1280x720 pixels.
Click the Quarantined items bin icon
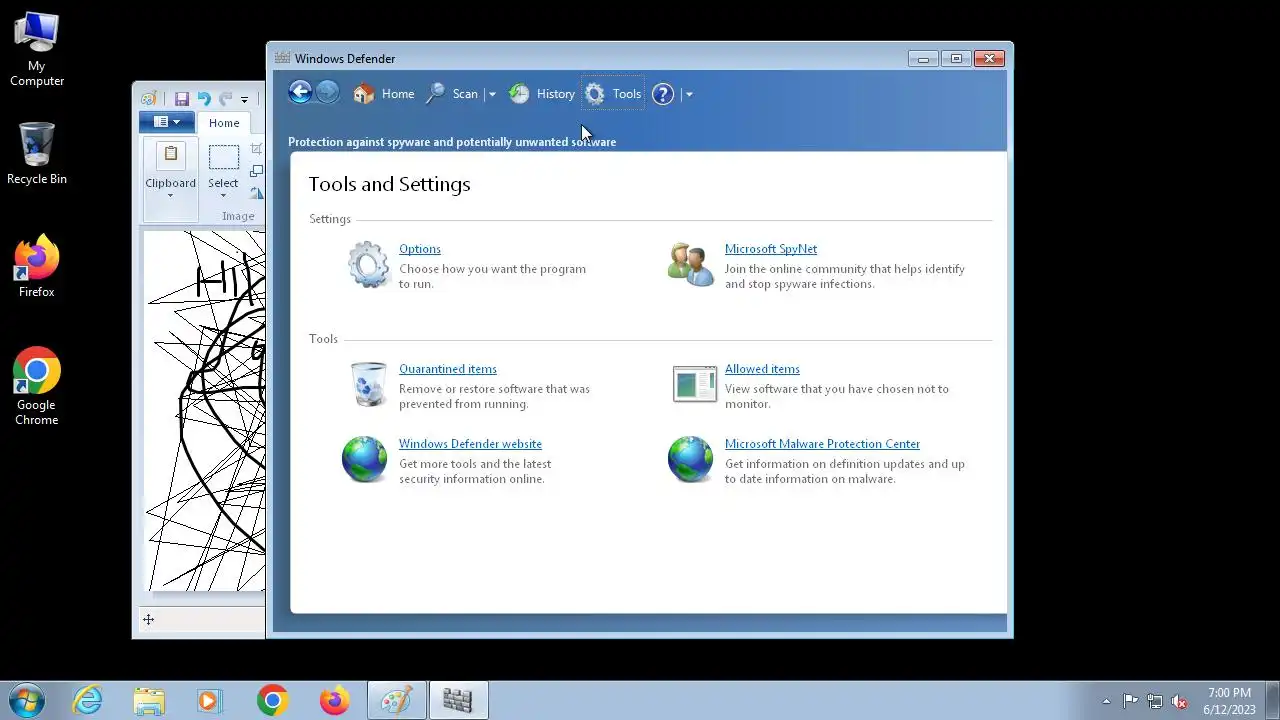[x=368, y=385]
